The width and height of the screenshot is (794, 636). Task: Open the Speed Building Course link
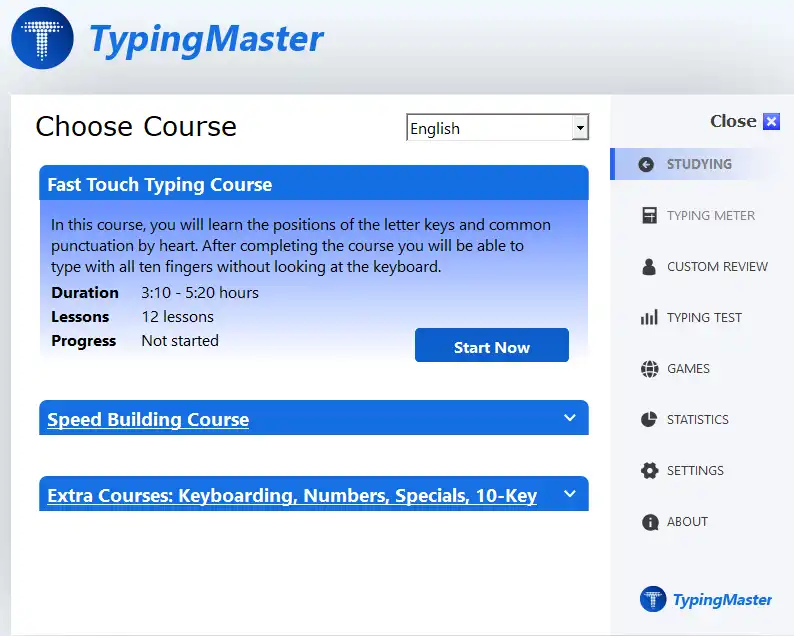[x=148, y=420]
